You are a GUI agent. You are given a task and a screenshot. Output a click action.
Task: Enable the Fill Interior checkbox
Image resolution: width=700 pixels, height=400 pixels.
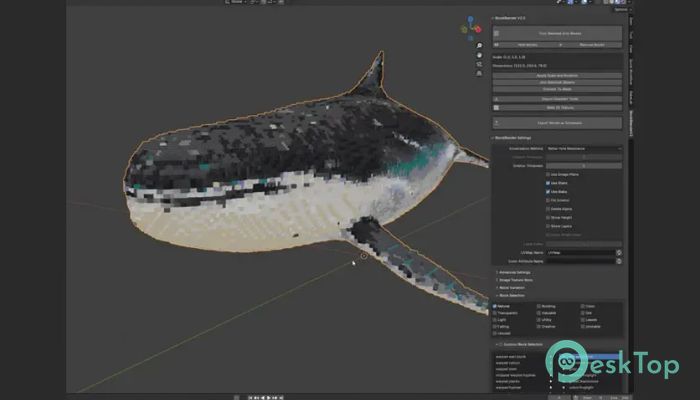point(548,200)
